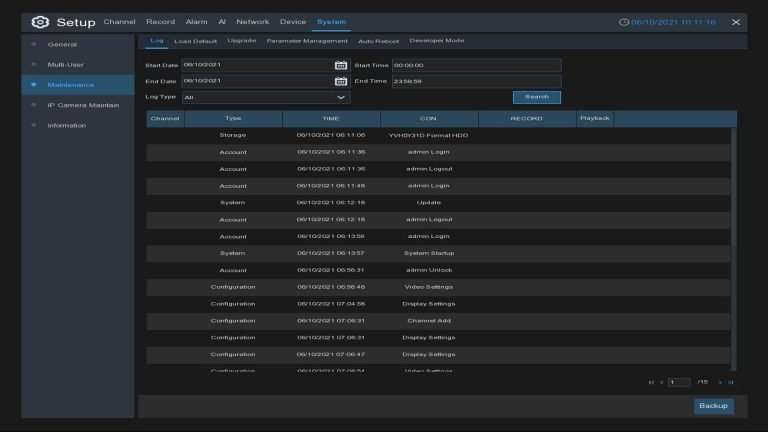Close the Setup window with X
Screen dimensions: 768x432
point(736,22)
